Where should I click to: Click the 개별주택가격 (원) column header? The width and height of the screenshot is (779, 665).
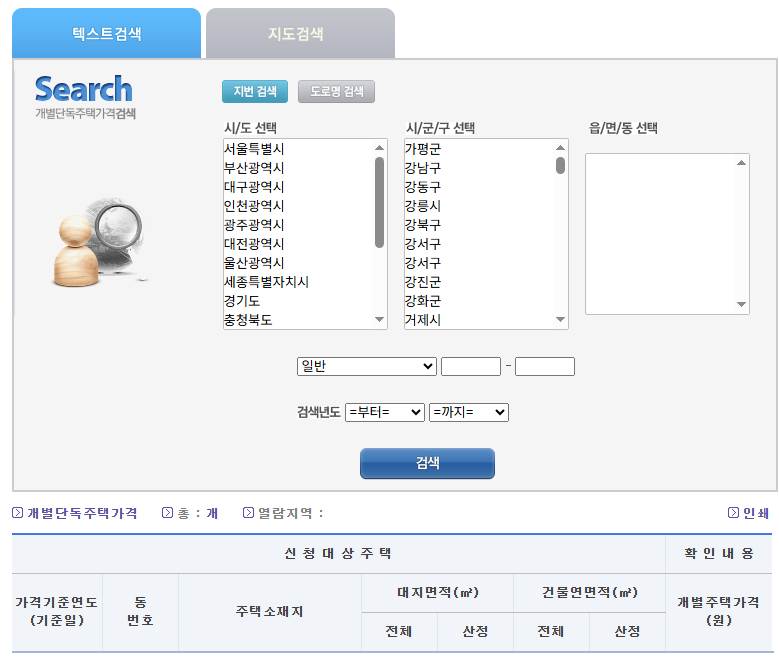click(718, 612)
